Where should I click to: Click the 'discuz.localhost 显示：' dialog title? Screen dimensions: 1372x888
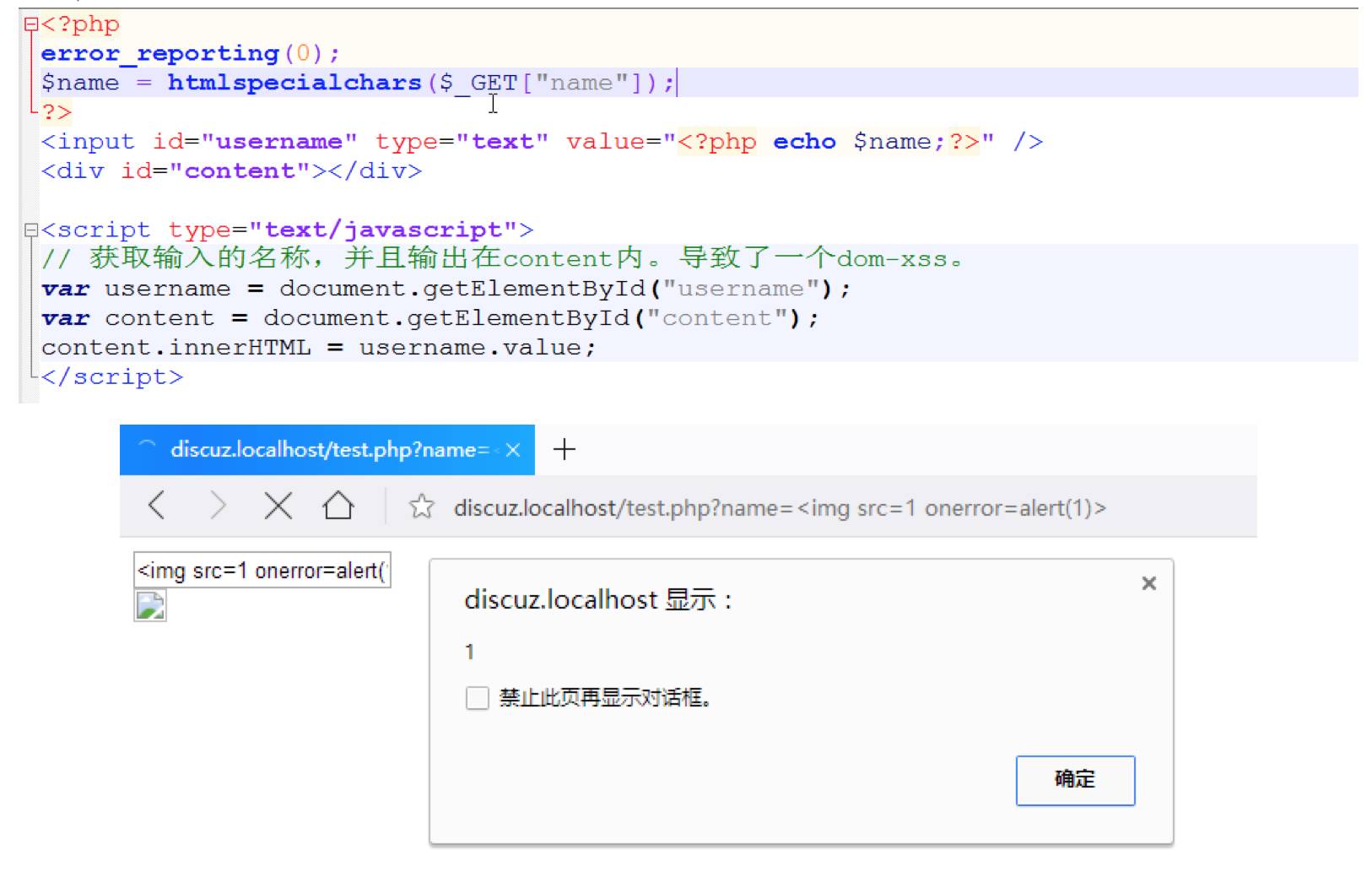tap(598, 600)
